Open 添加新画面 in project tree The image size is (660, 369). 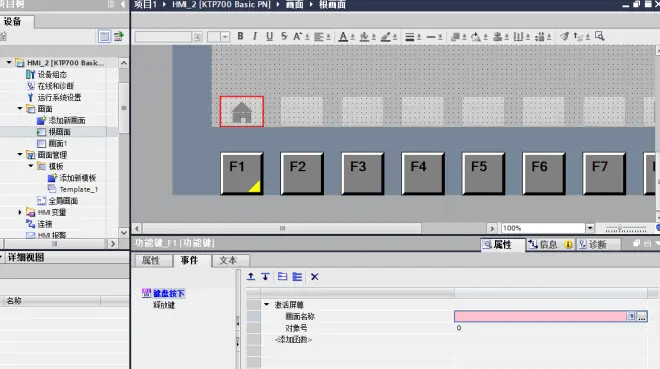67,120
